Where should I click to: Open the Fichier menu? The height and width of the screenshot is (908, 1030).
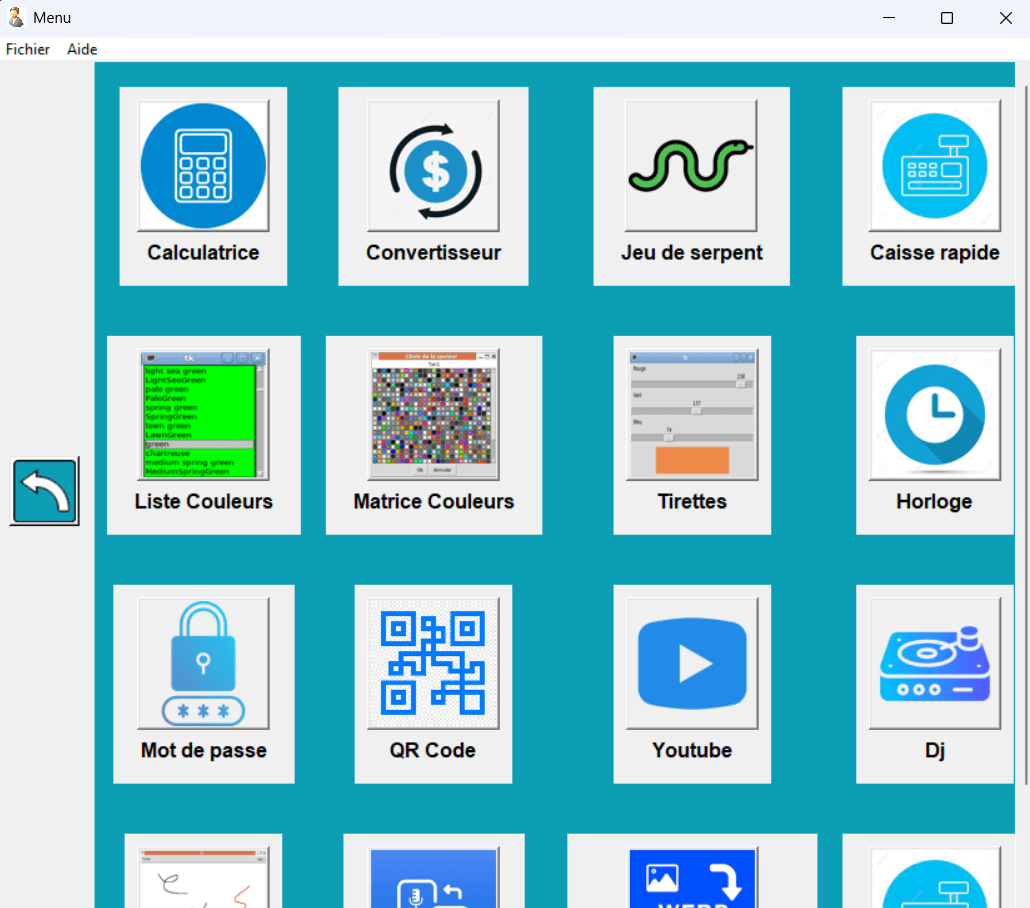click(28, 49)
